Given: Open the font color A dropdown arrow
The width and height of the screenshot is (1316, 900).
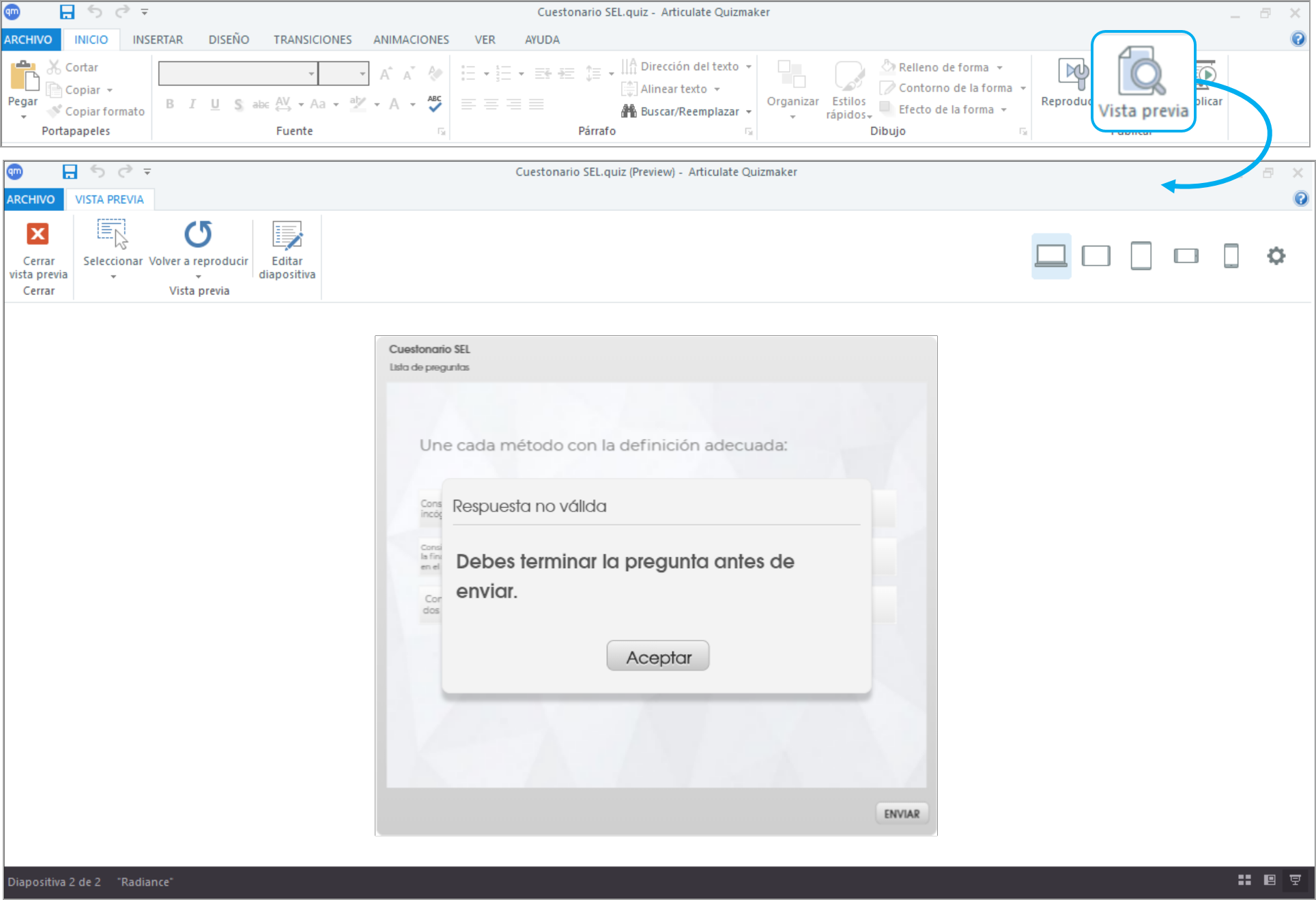Looking at the screenshot, I should [x=413, y=104].
